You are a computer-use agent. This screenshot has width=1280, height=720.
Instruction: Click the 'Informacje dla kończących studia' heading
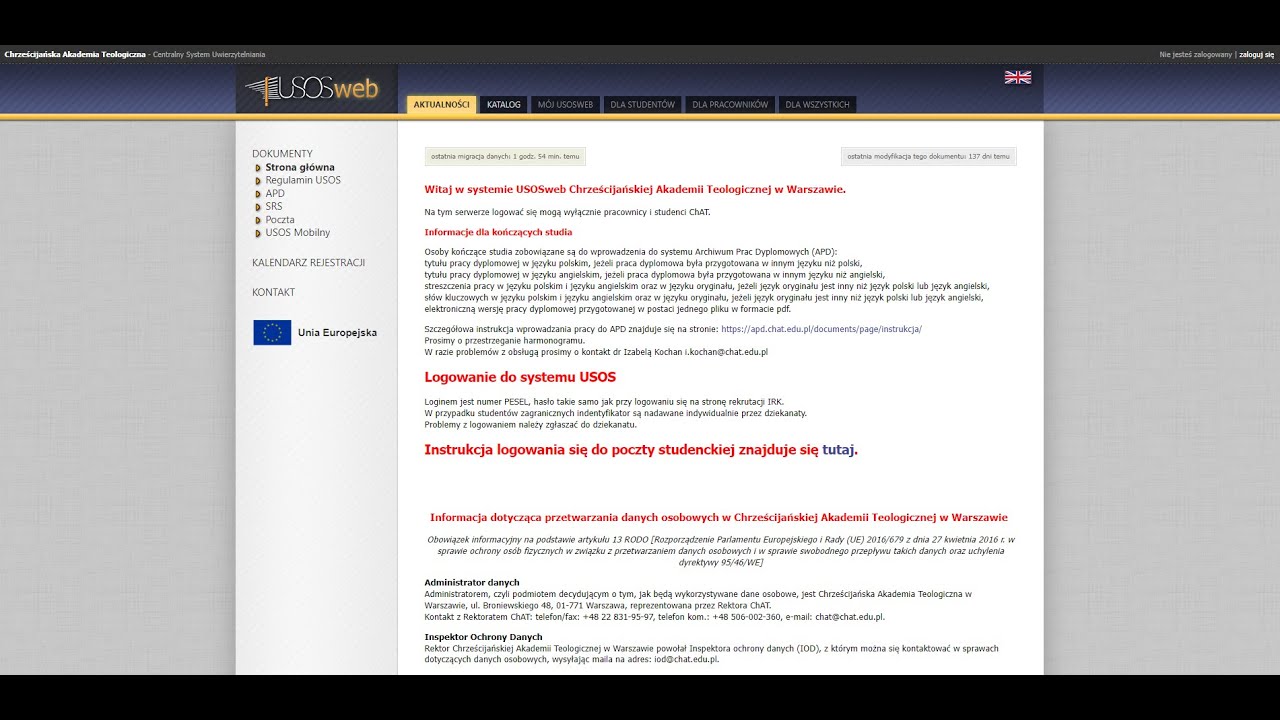point(498,232)
